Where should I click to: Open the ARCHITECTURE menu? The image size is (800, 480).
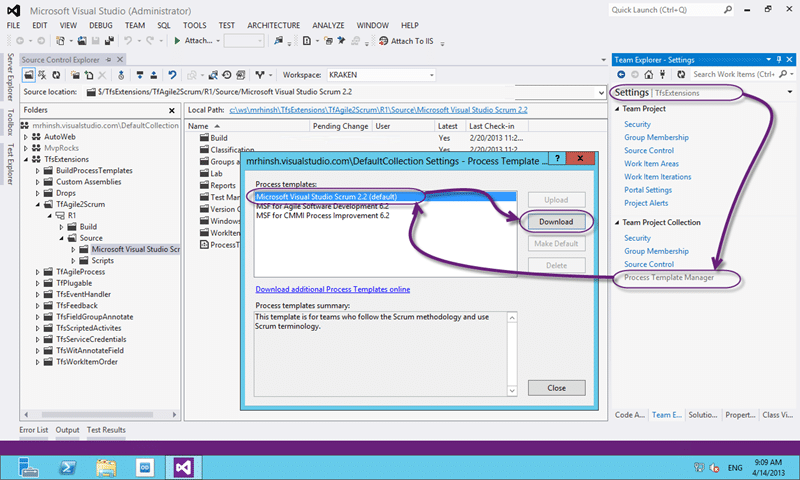273,25
